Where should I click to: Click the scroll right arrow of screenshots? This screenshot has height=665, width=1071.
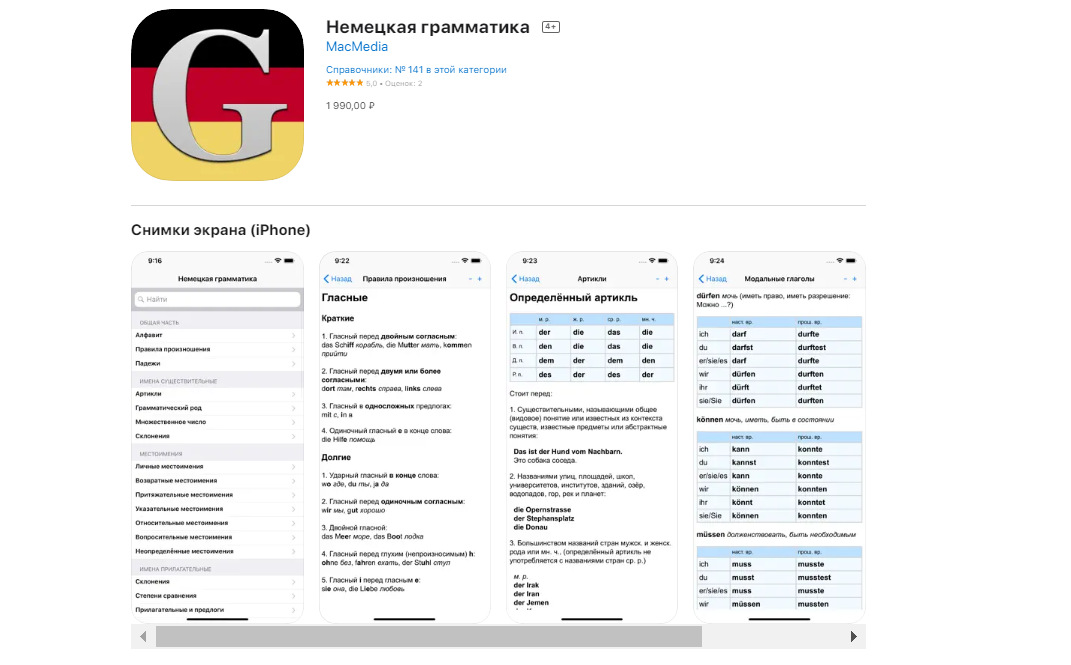[x=853, y=636]
